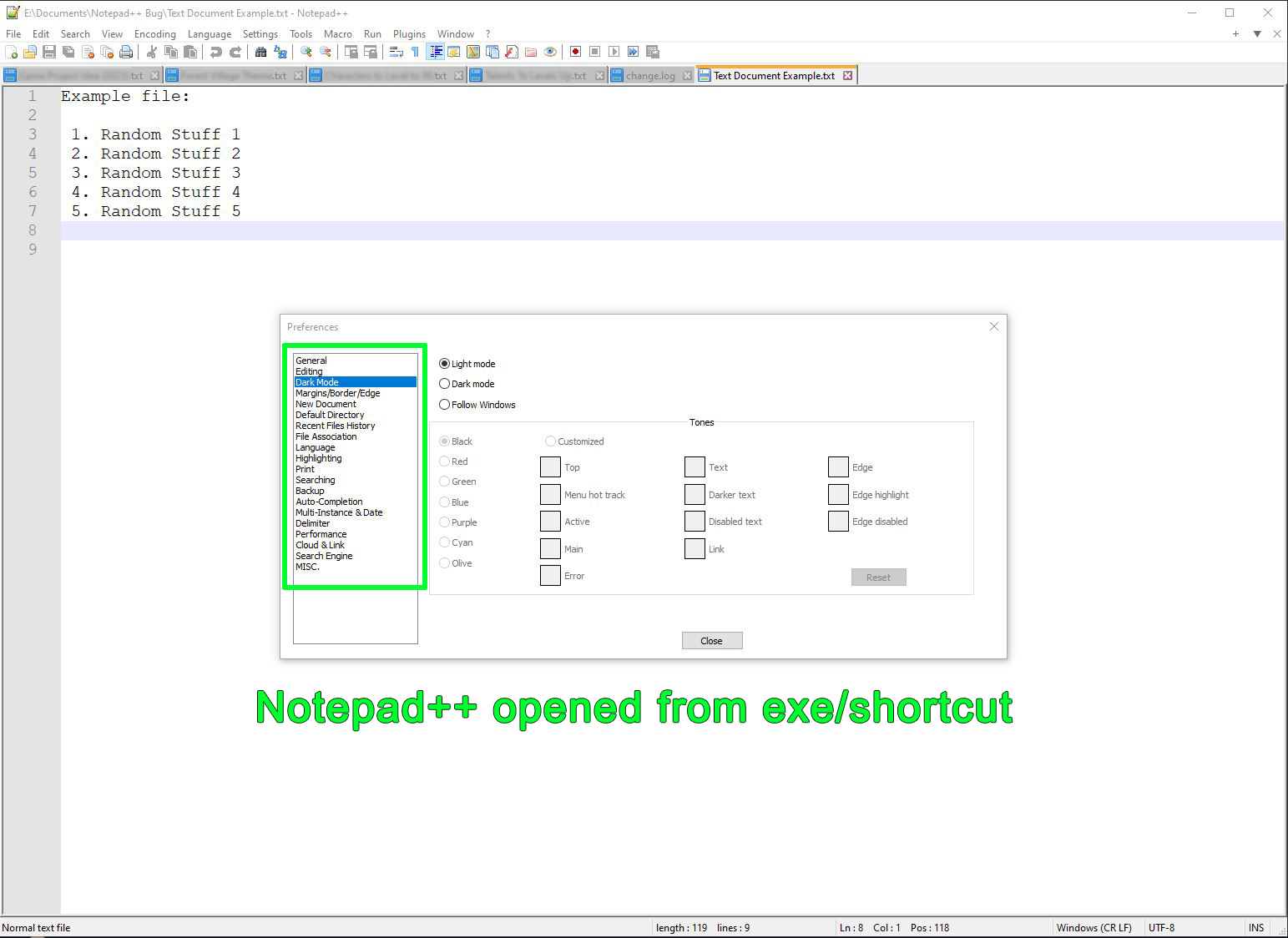Click the Reset tones button
The width and height of the screenshot is (1288, 938).
point(878,577)
